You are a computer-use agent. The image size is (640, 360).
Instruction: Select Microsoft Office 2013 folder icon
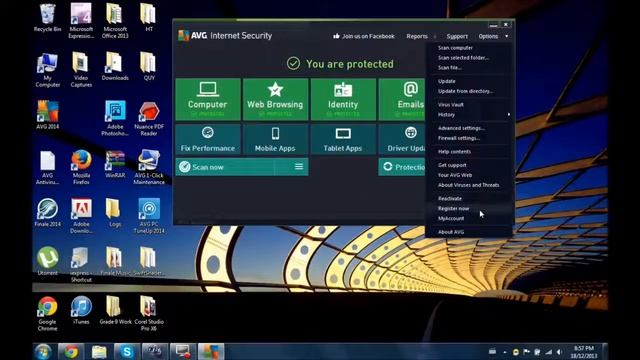(115, 21)
